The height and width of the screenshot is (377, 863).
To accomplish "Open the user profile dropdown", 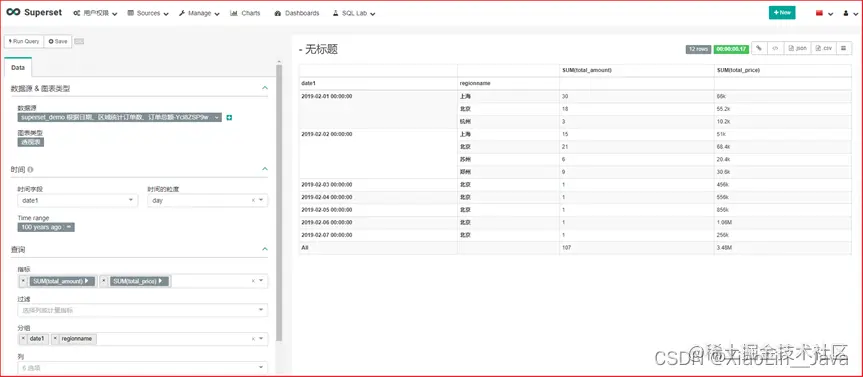I will [x=849, y=13].
